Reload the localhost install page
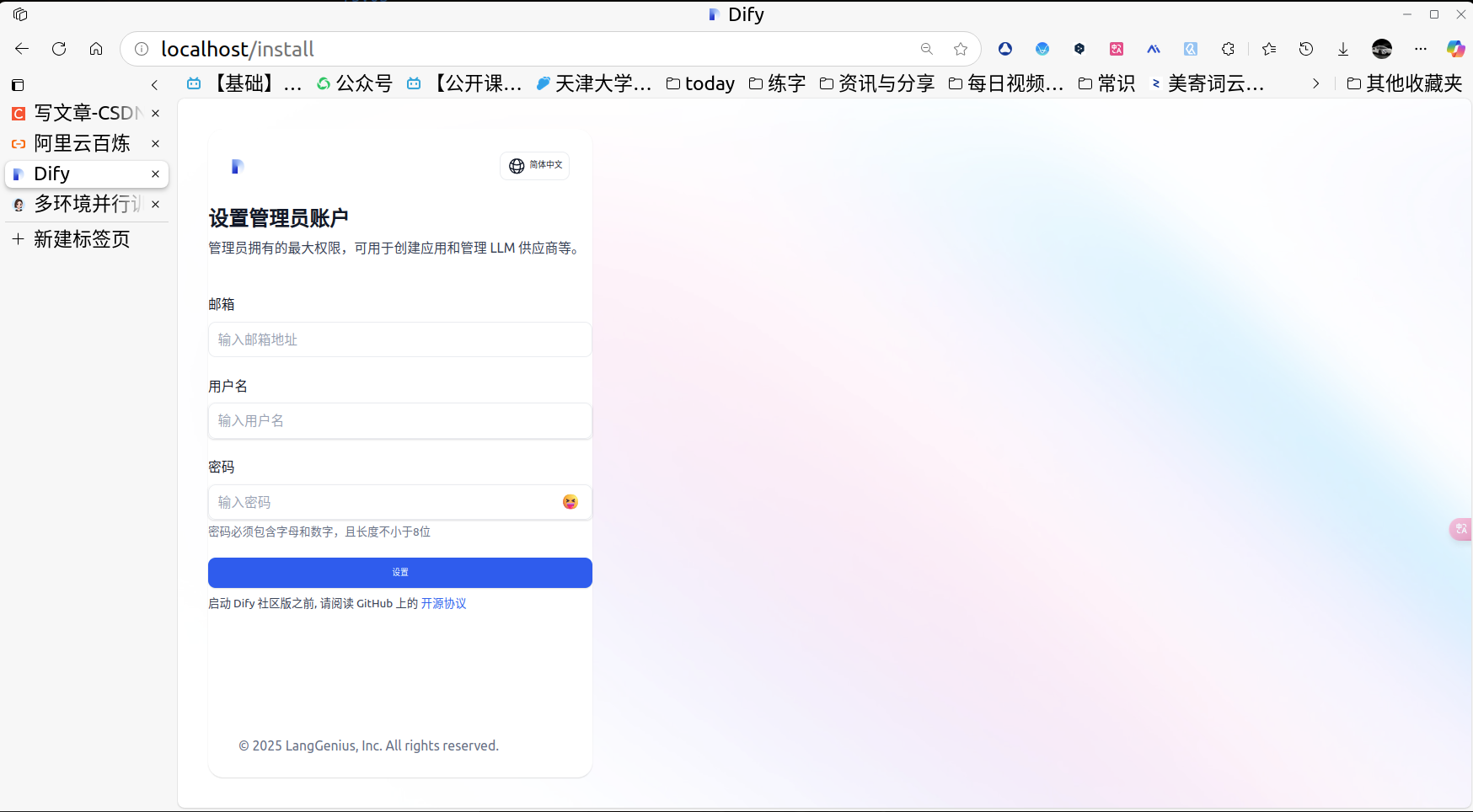The width and height of the screenshot is (1473, 812). click(59, 49)
